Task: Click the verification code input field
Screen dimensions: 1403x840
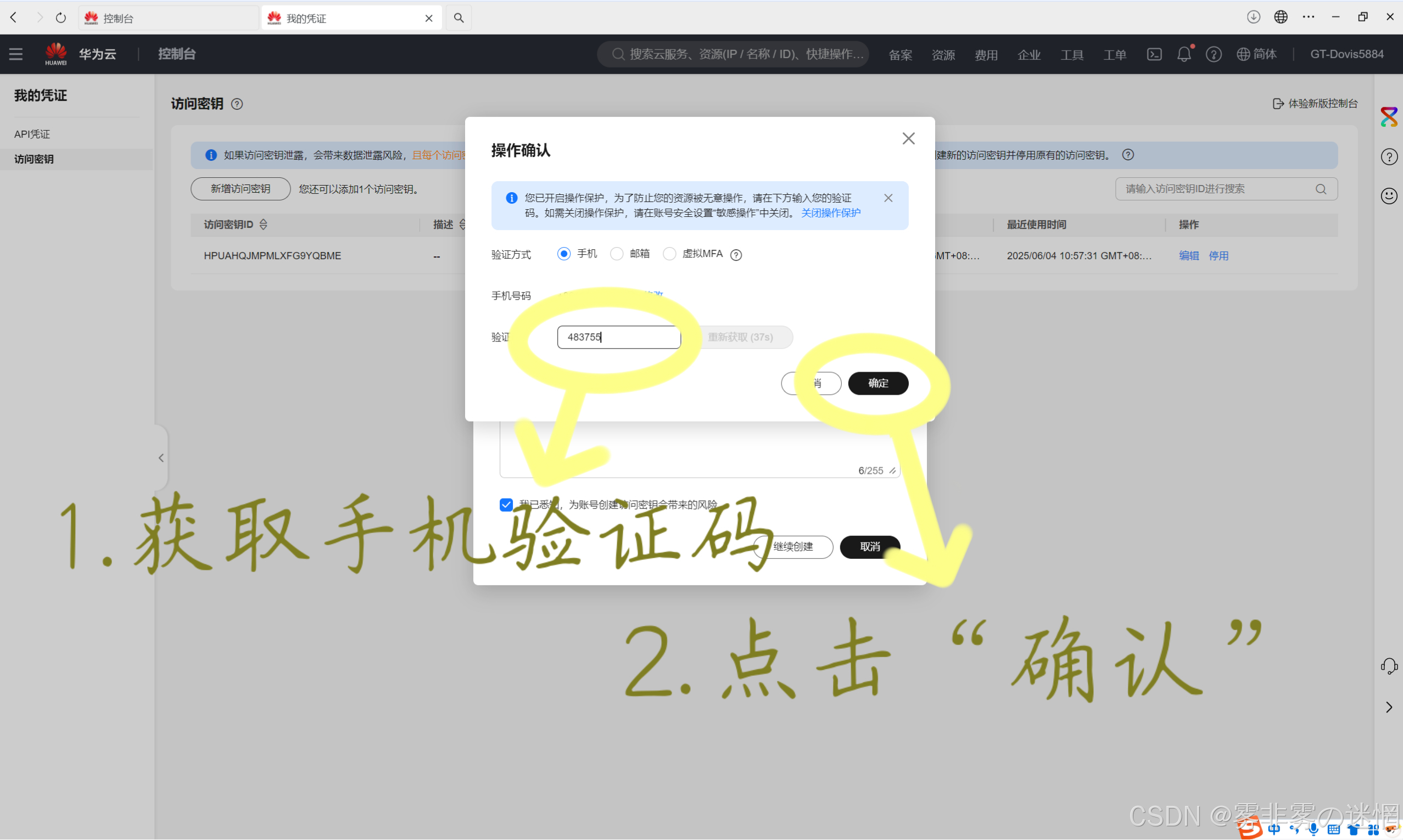Action: (618, 337)
